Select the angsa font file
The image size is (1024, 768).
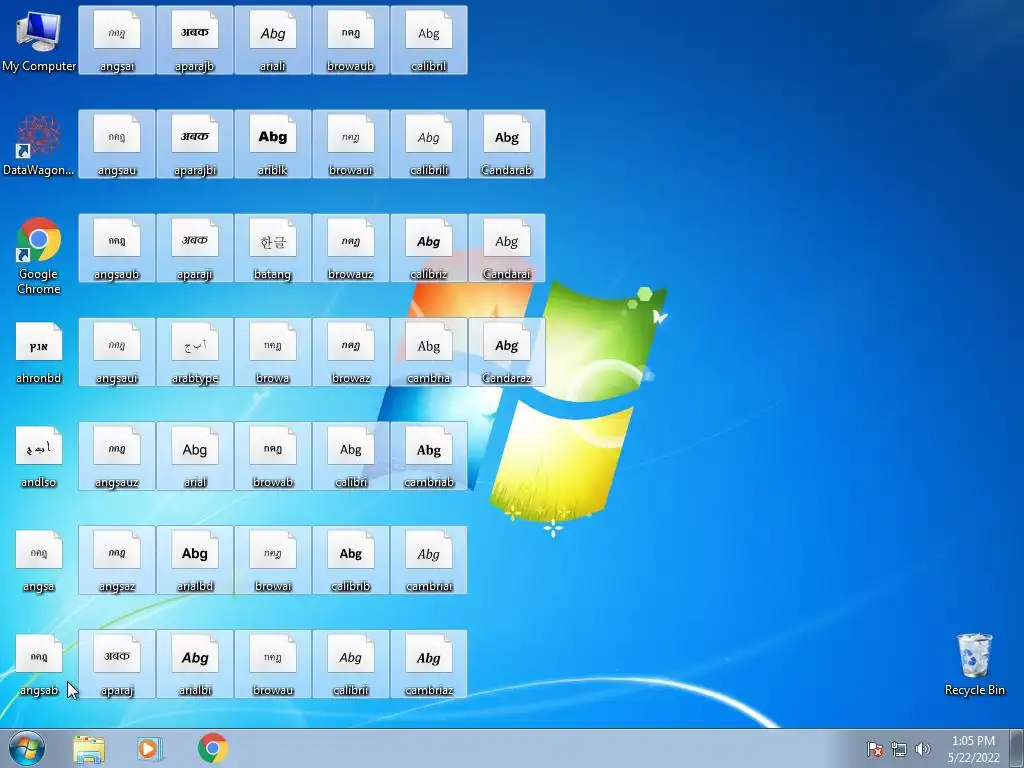click(x=39, y=560)
